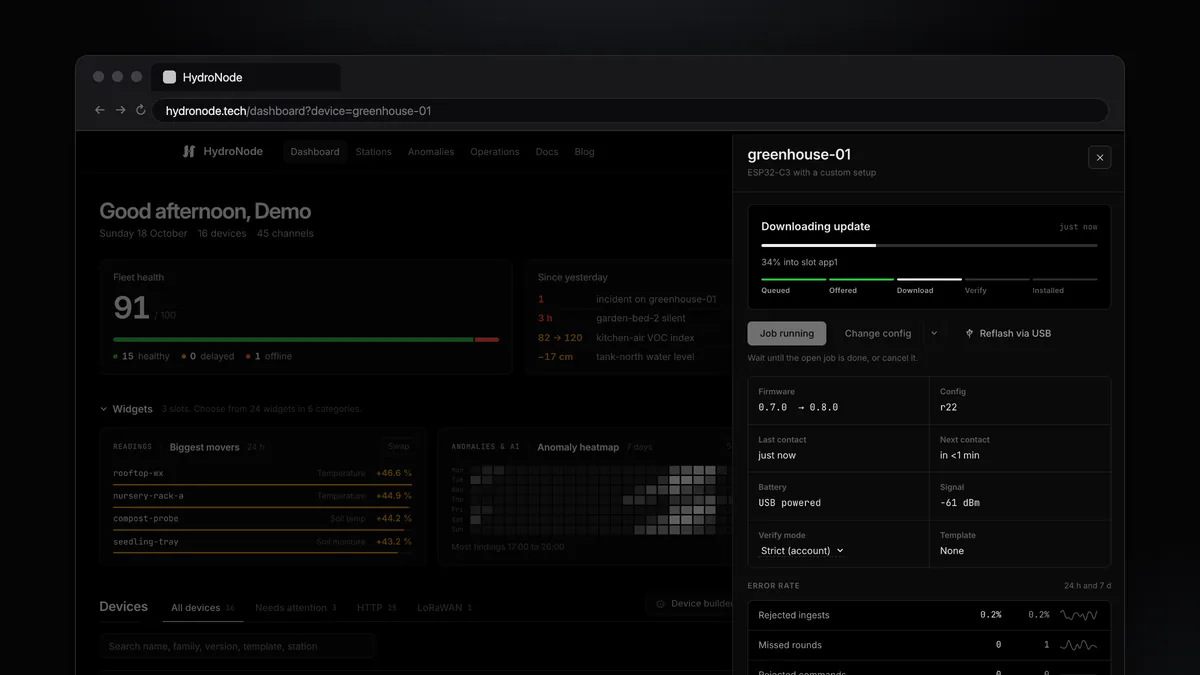1200x675 pixels.
Task: Click the gear icon on Device builder
Action: (x=661, y=604)
